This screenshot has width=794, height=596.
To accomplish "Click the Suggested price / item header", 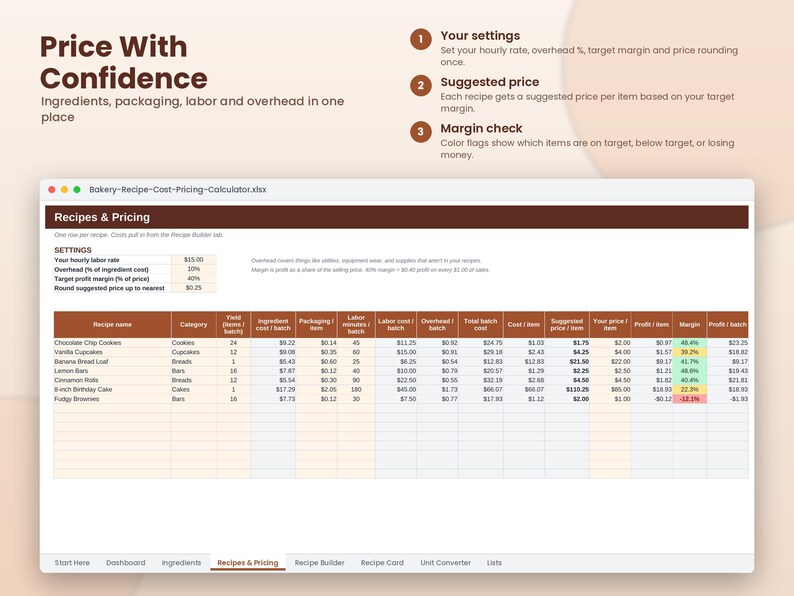I will click(567, 325).
